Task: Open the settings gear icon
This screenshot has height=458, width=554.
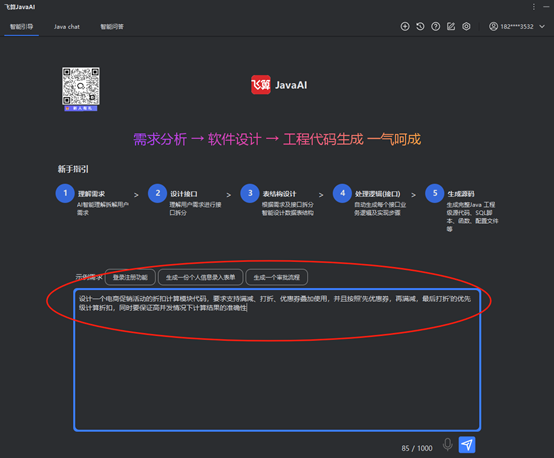Action: tap(466, 27)
